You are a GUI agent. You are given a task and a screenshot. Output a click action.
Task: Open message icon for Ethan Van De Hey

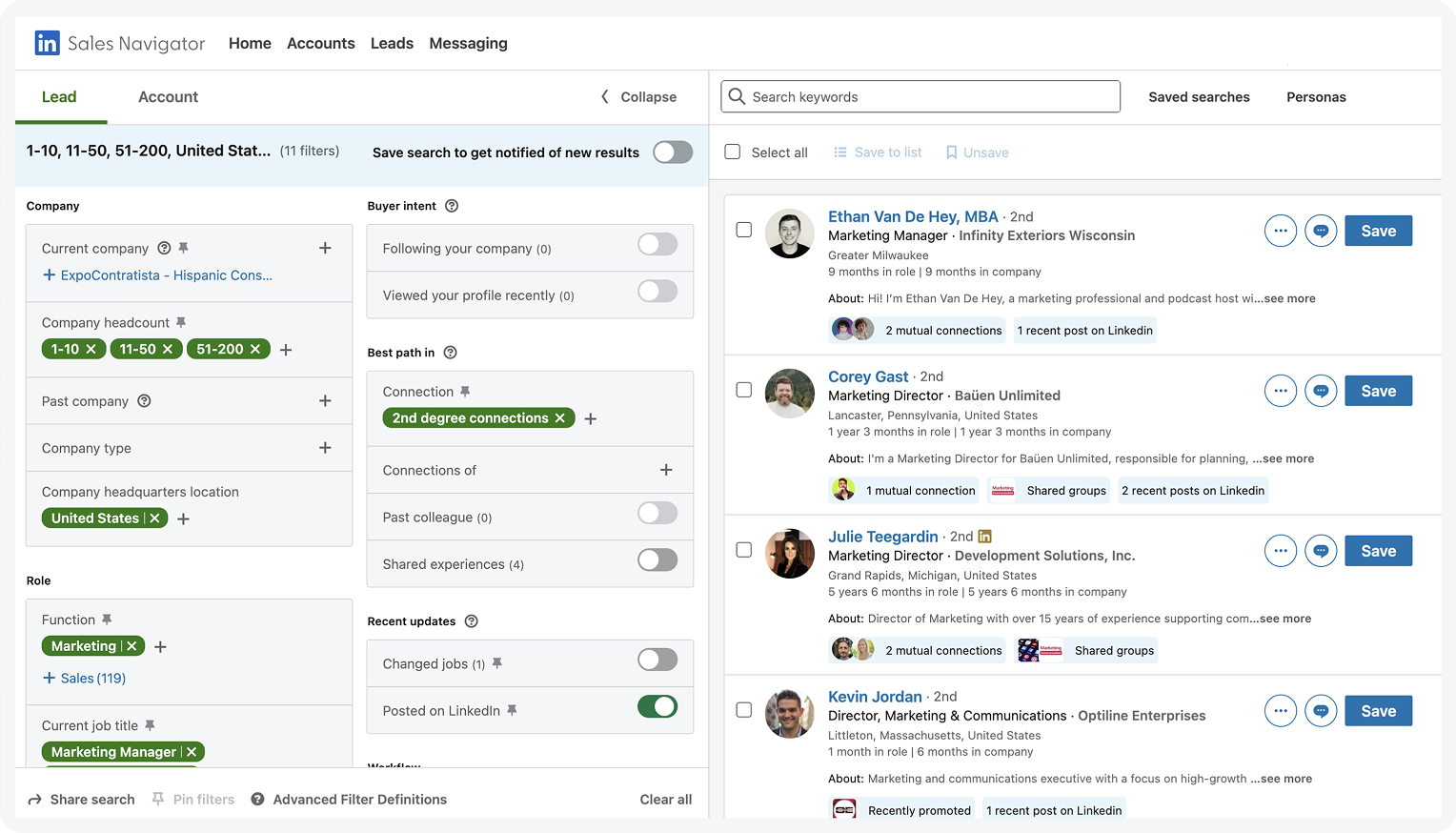[x=1321, y=231]
